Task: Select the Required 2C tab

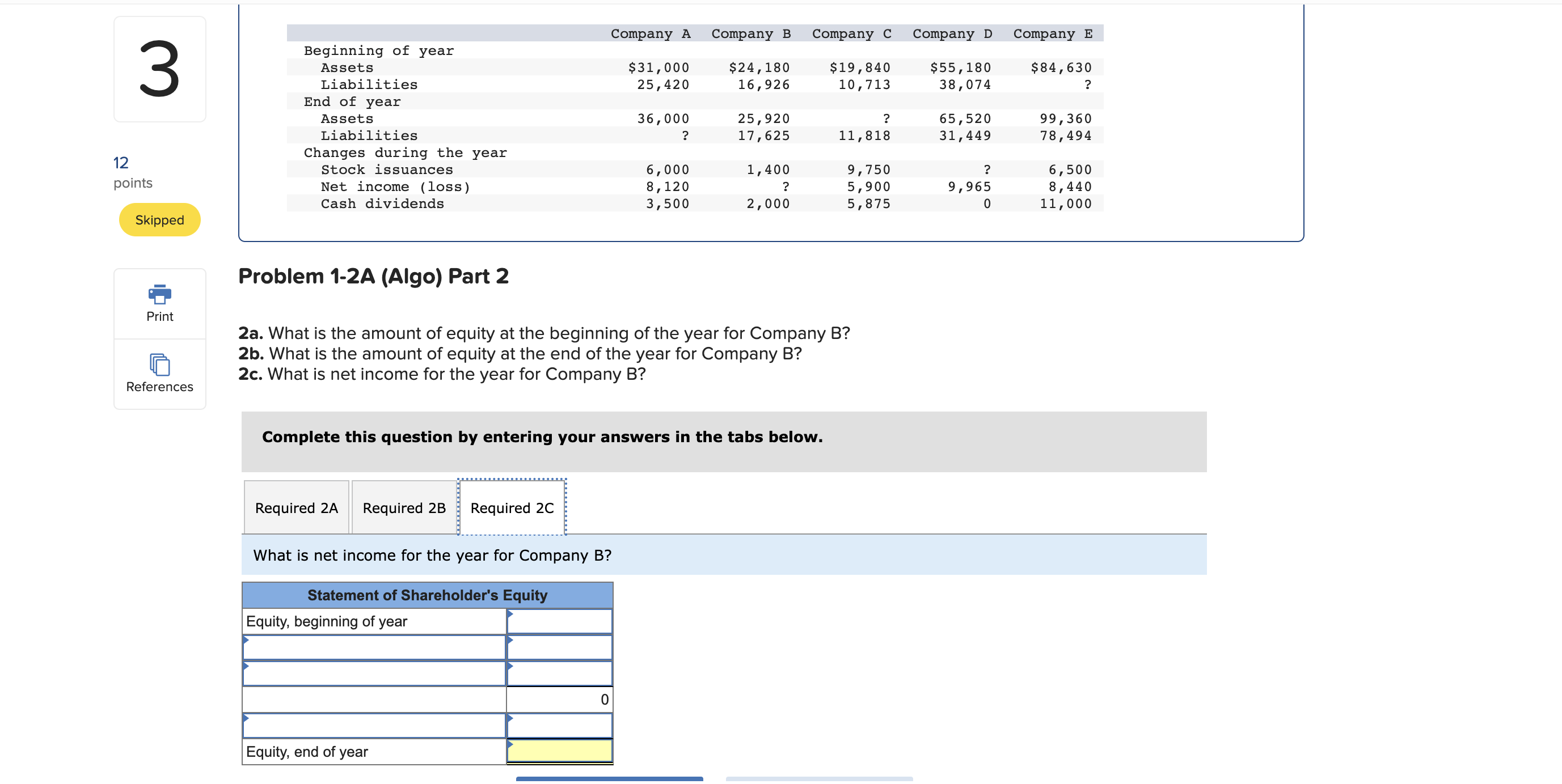Action: tap(512, 508)
